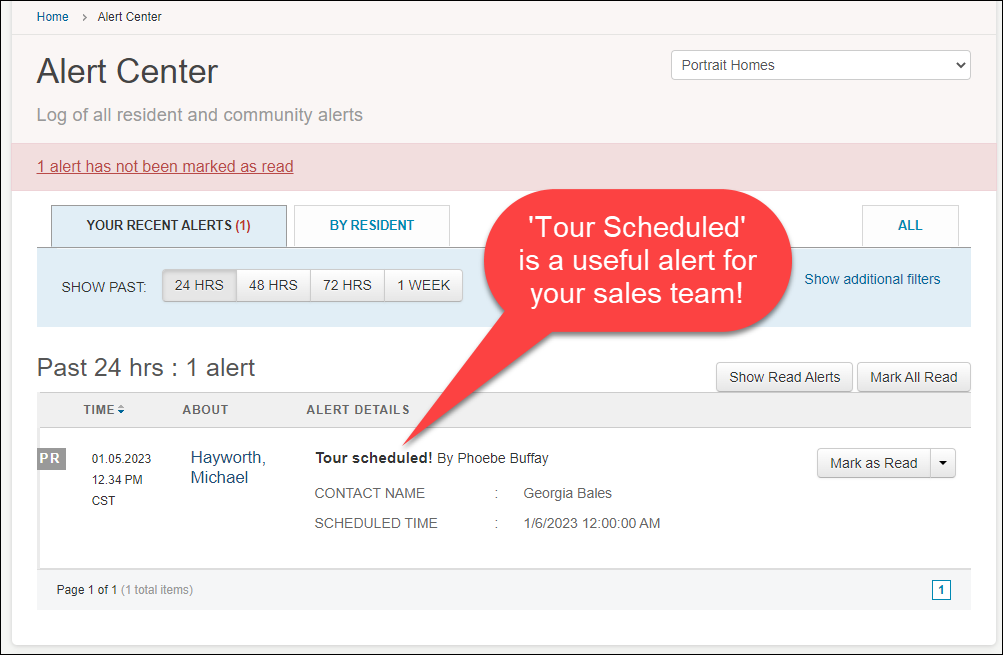This screenshot has height=655, width=1003.
Task: Click the PR badge on the alert row
Action: [x=51, y=459]
